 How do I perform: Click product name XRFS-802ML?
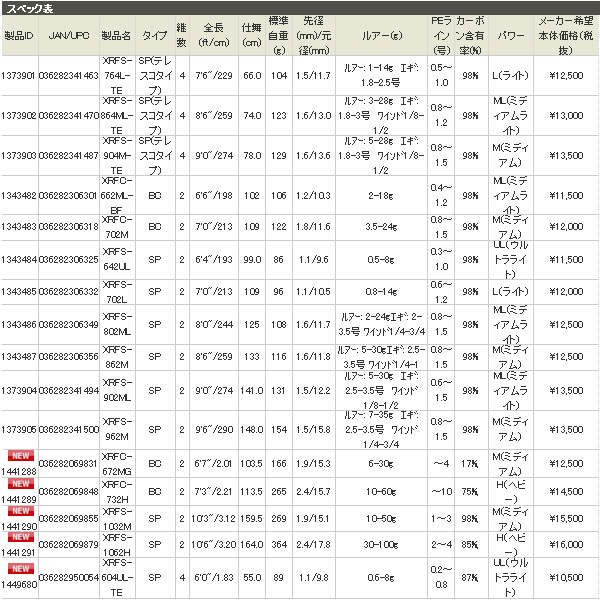tap(117, 325)
